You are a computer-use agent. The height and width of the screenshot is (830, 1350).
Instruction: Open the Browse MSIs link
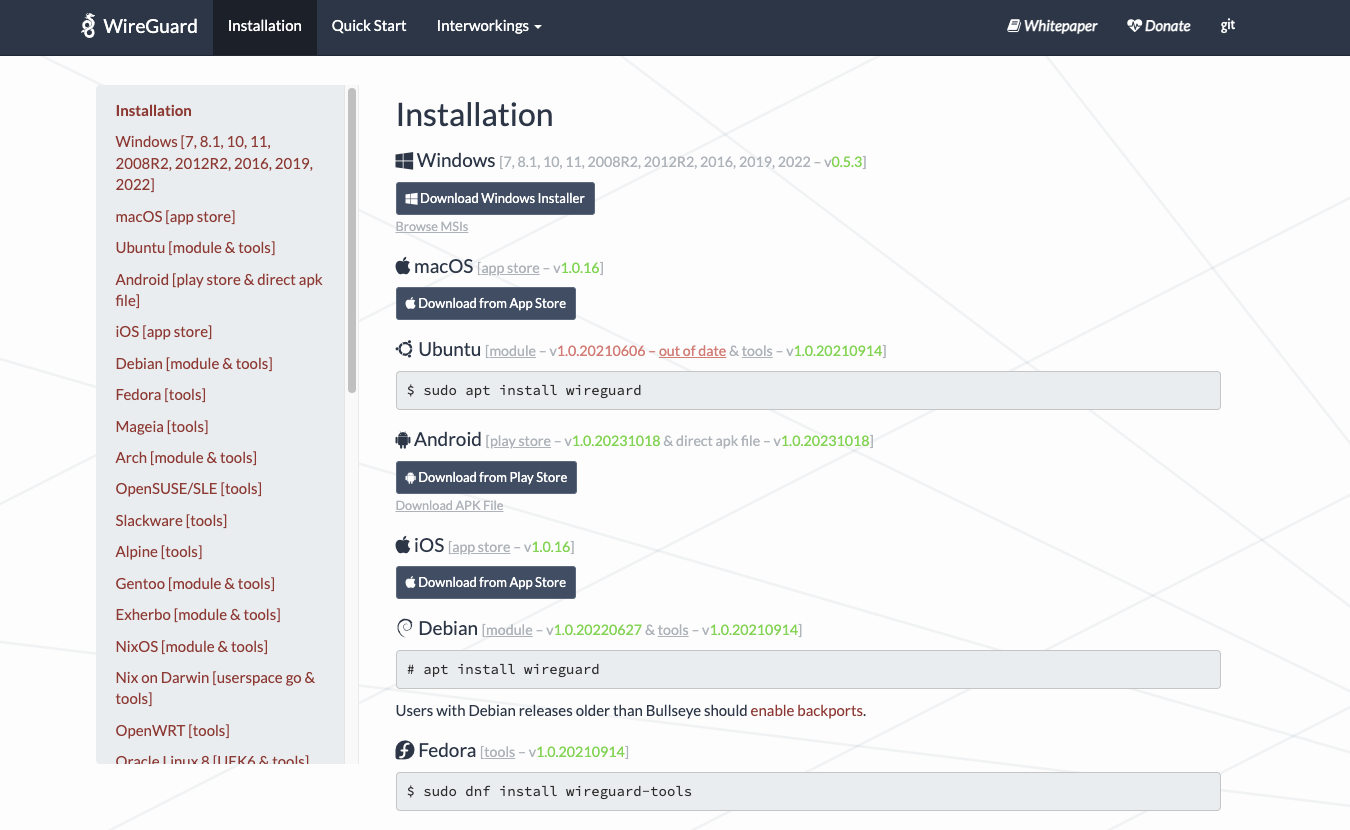tap(432, 227)
